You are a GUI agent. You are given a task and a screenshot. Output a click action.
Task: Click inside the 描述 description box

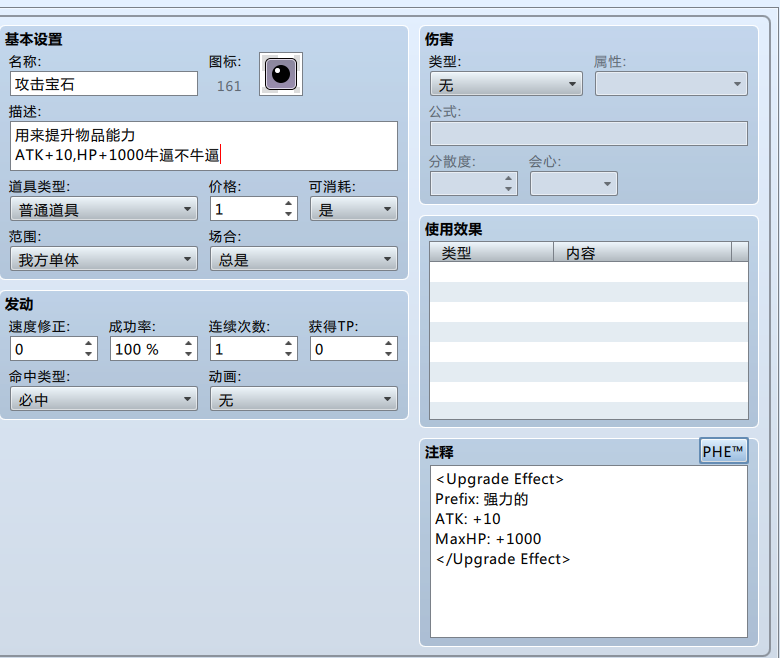(x=203, y=146)
